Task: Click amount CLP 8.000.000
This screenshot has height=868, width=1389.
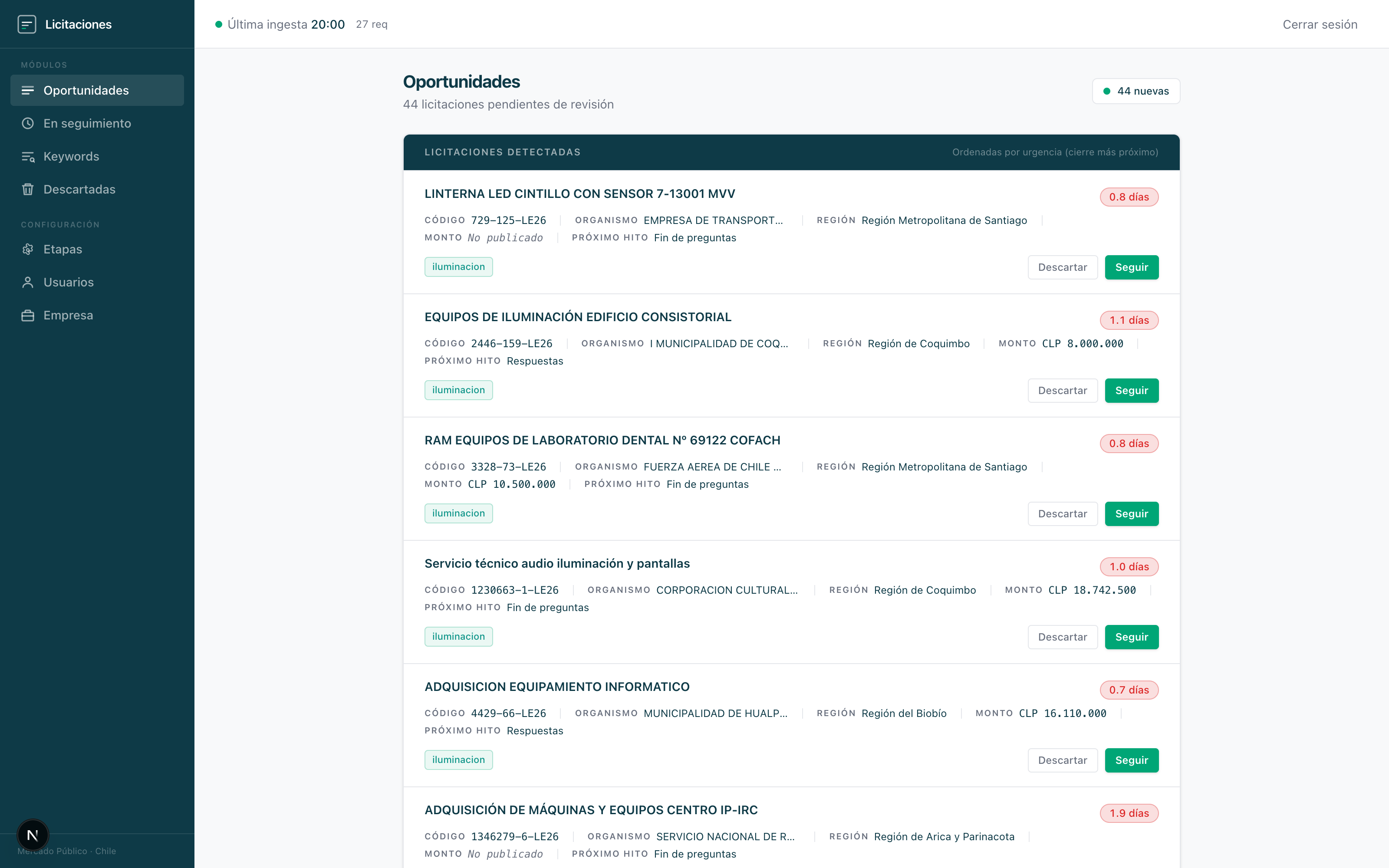Action: coord(1083,343)
